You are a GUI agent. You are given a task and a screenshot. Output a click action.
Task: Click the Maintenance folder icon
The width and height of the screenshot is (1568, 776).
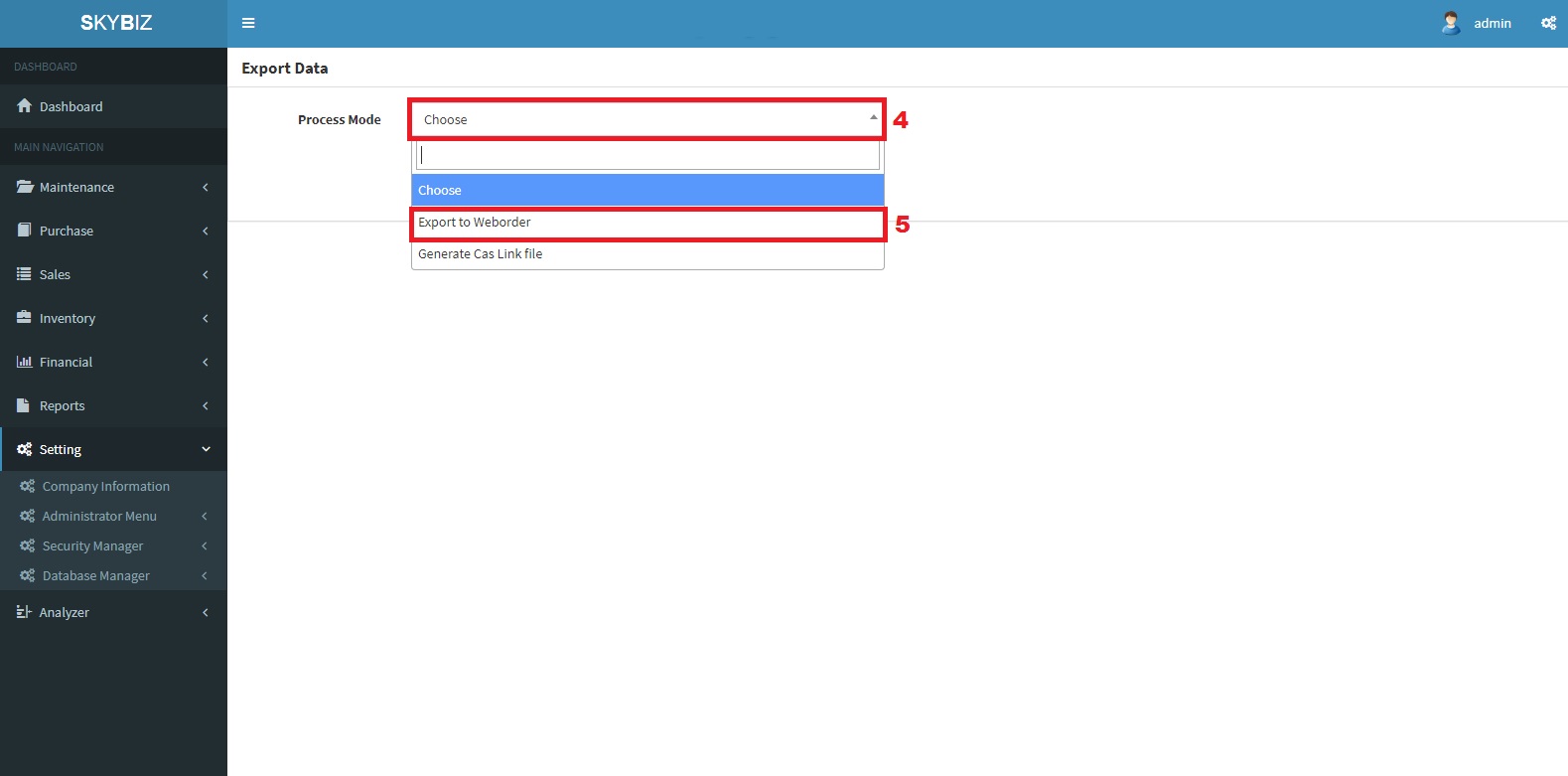click(x=25, y=187)
